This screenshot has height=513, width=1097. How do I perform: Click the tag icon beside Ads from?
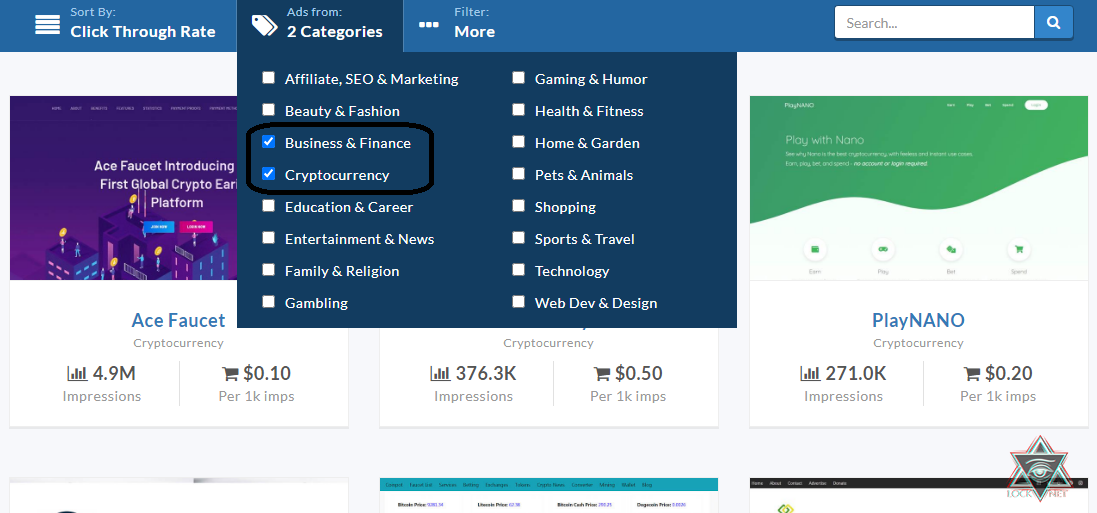pos(264,25)
